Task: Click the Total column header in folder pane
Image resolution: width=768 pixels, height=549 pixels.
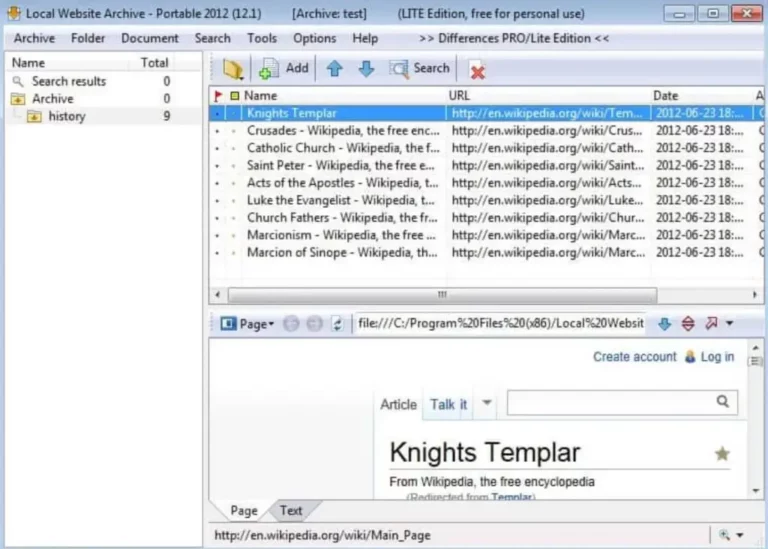Action: coord(154,63)
